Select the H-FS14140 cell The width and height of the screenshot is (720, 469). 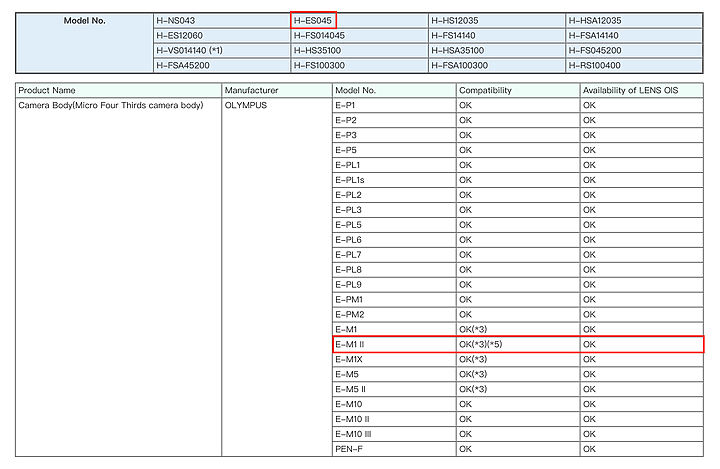click(x=497, y=36)
